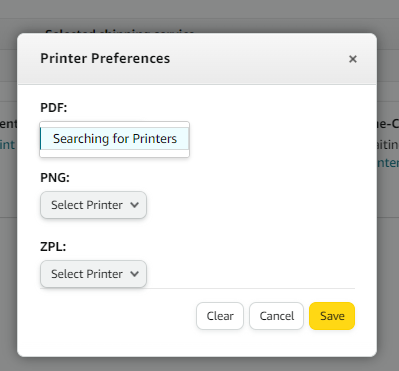Click the PDF: field label
This screenshot has height=371, width=399.
tap(54, 108)
